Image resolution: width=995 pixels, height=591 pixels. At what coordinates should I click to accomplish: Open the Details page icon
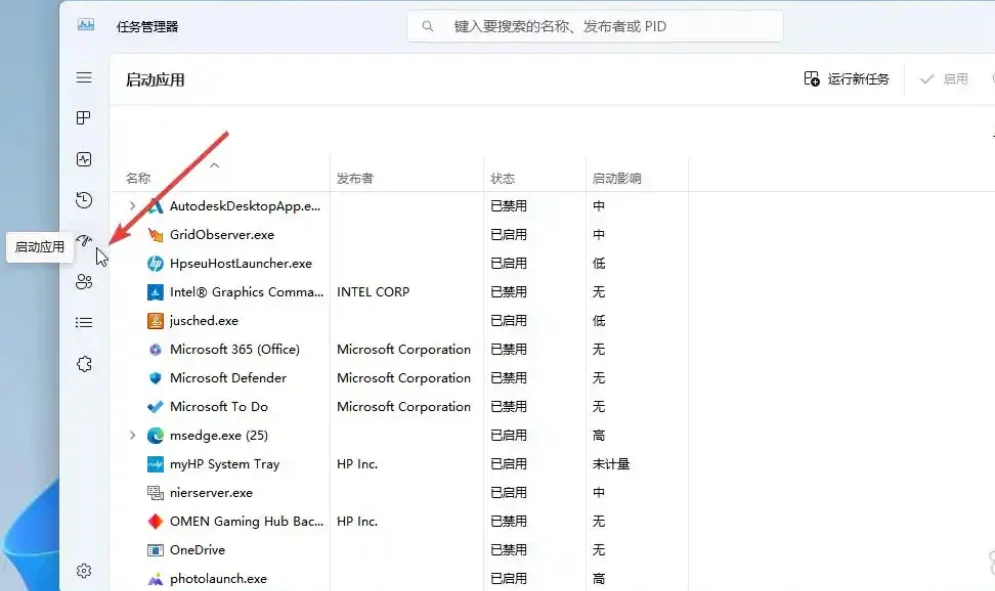[x=84, y=322]
